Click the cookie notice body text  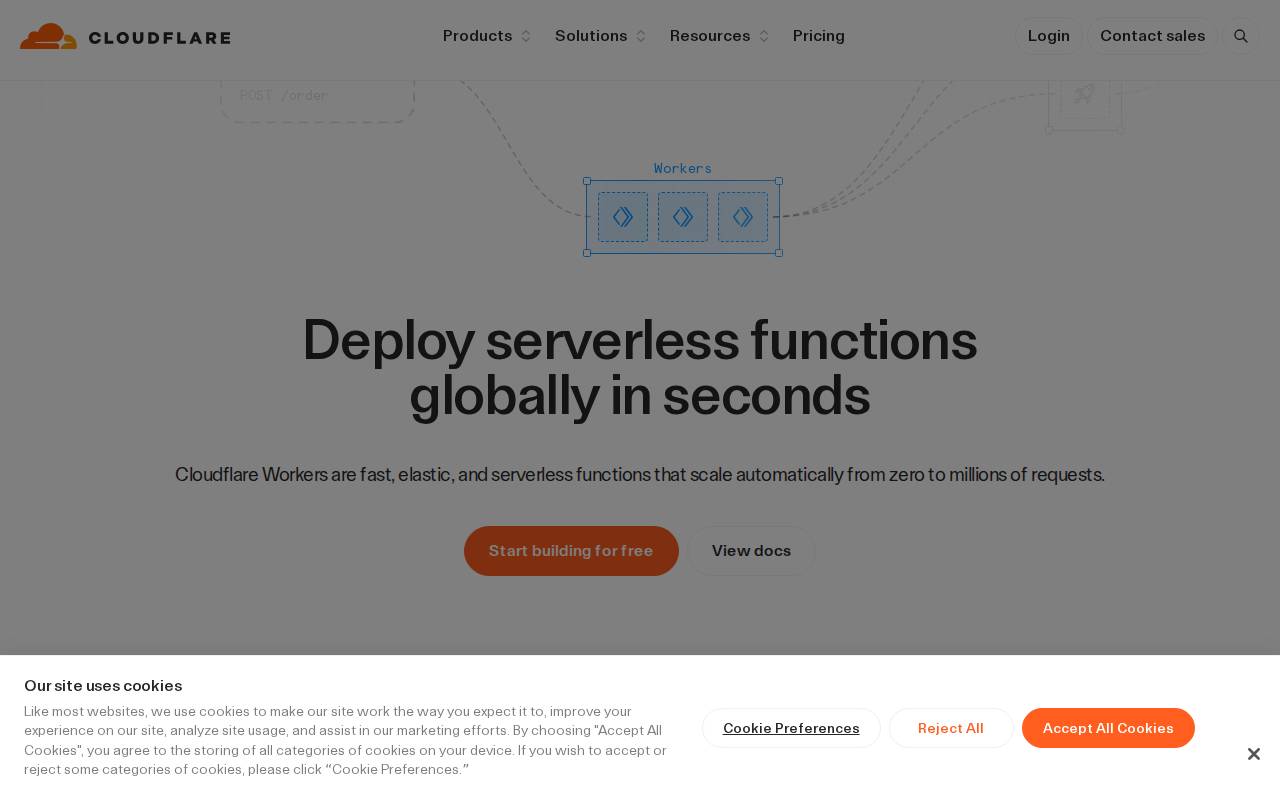(346, 740)
